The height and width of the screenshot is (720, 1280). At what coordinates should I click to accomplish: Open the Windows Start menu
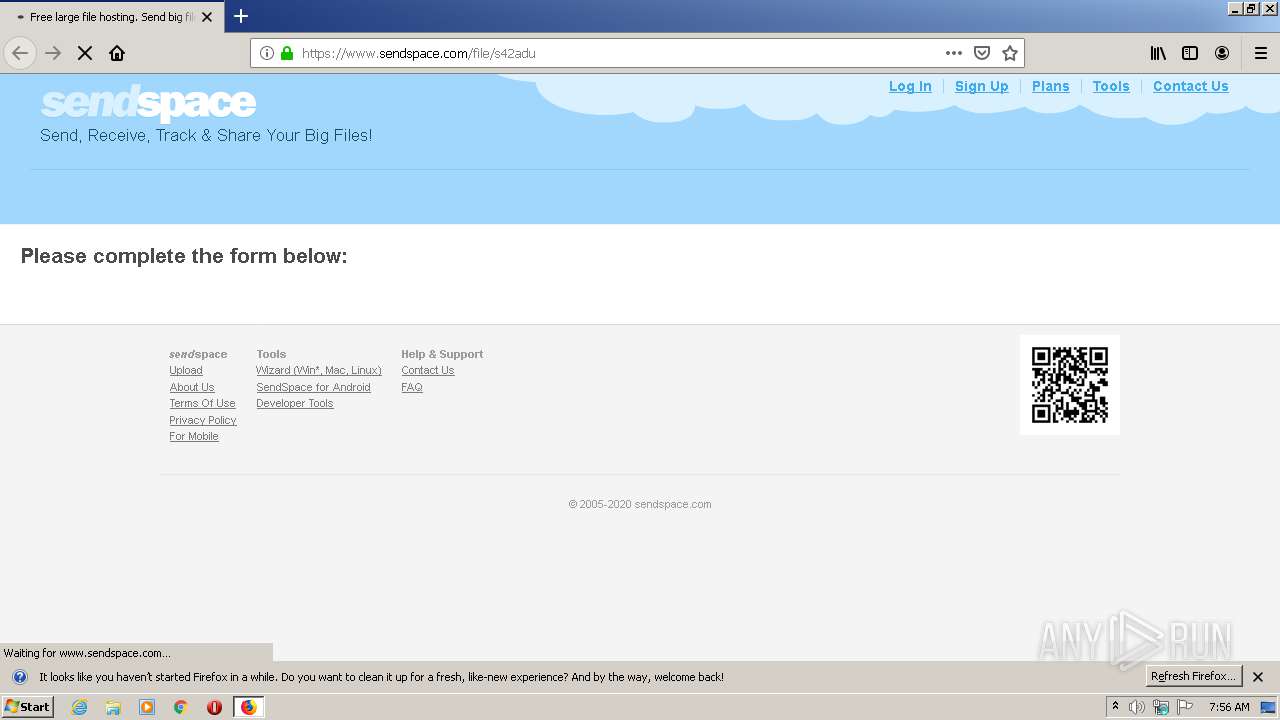(27, 707)
